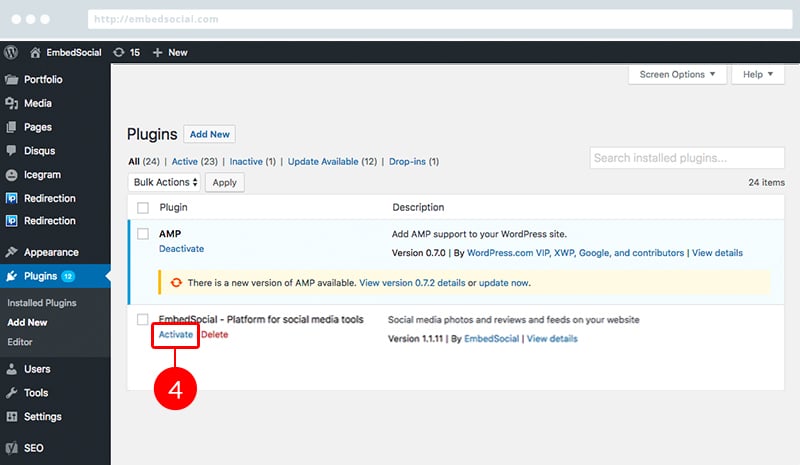
Task: Filter plugins by Active
Action: 185,161
